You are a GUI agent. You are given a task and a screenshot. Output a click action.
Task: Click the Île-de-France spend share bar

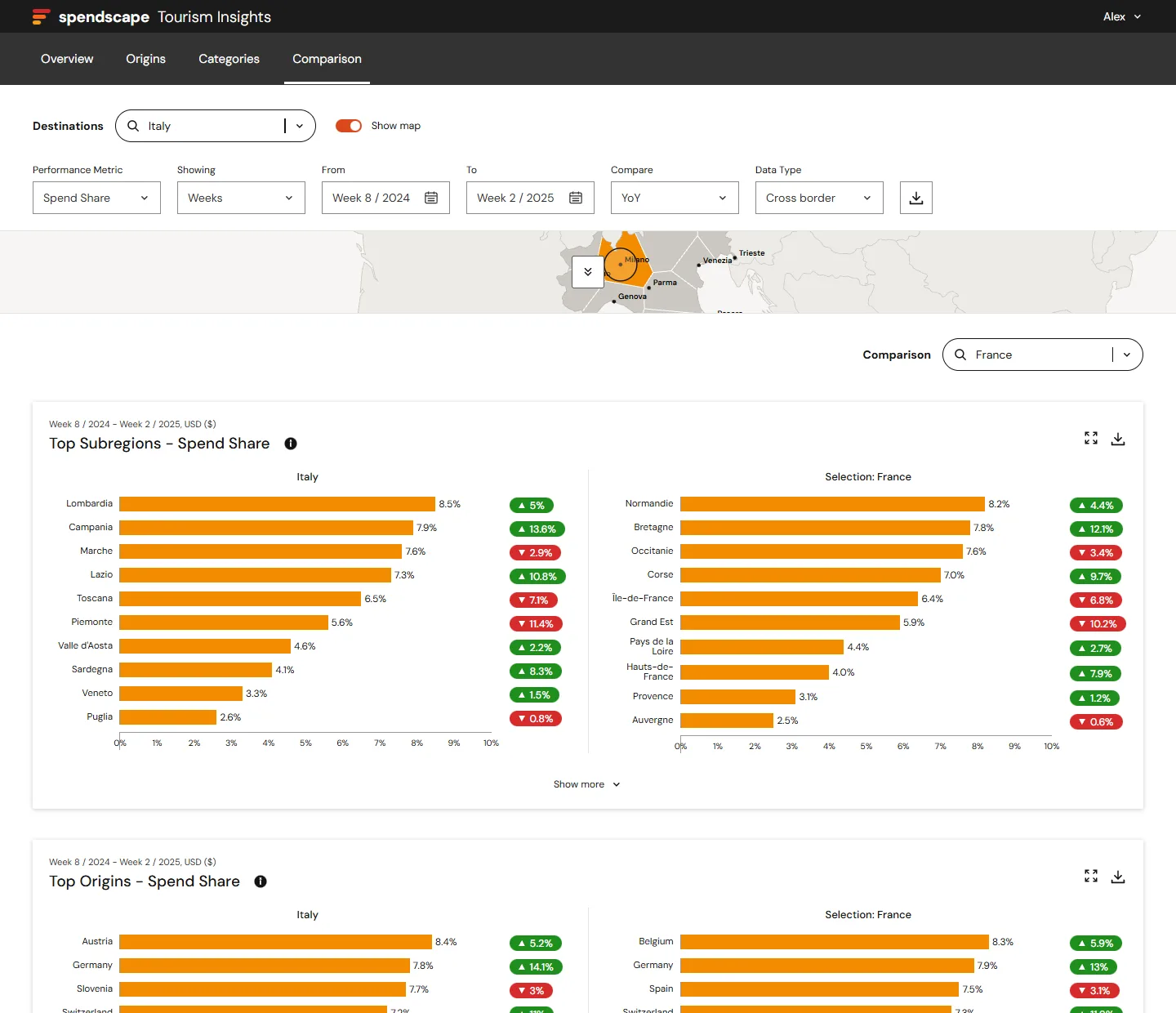tap(799, 599)
